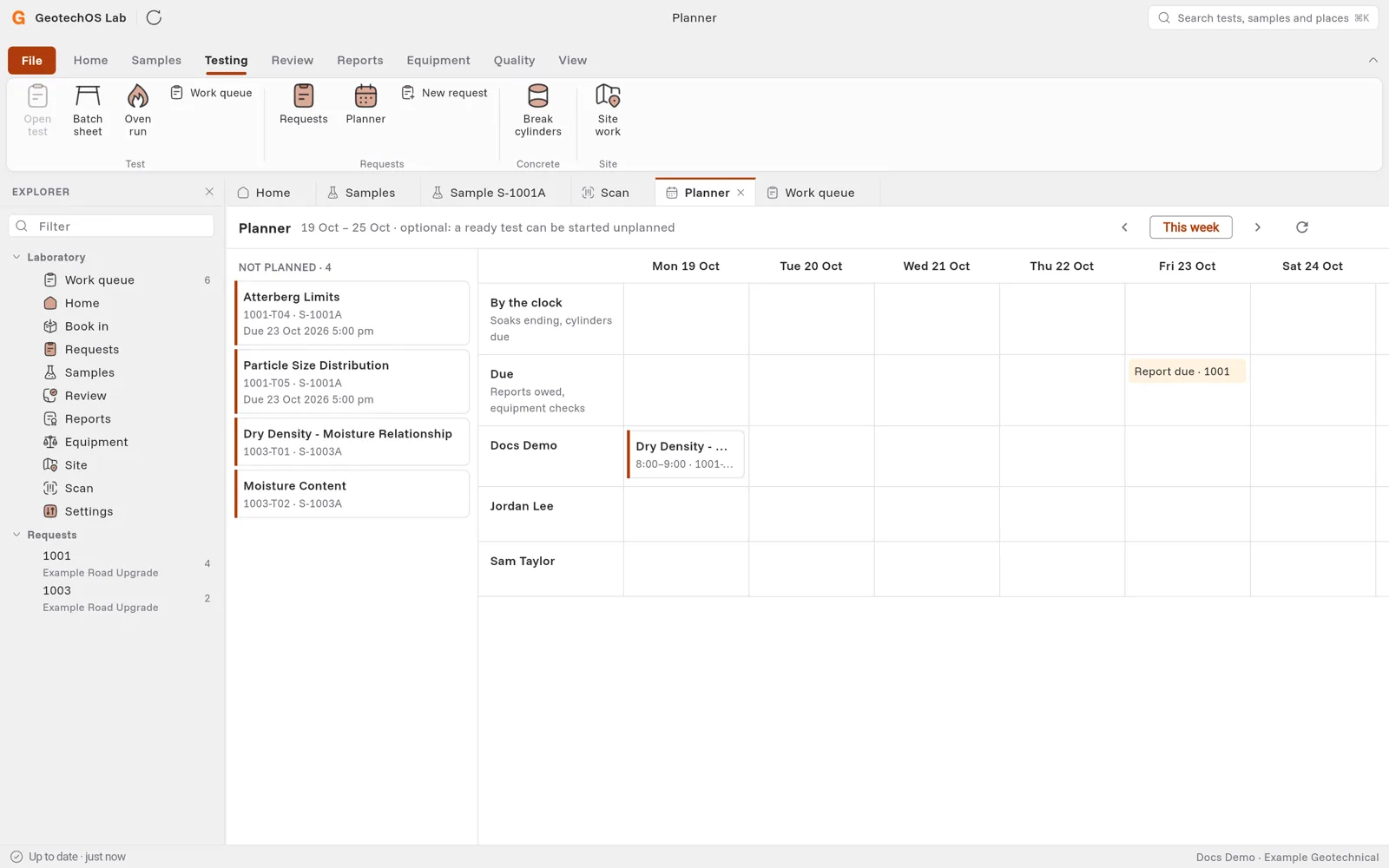Click the Up to date status indicator
Image resolution: width=1389 pixels, height=868 pixels.
[x=68, y=857]
